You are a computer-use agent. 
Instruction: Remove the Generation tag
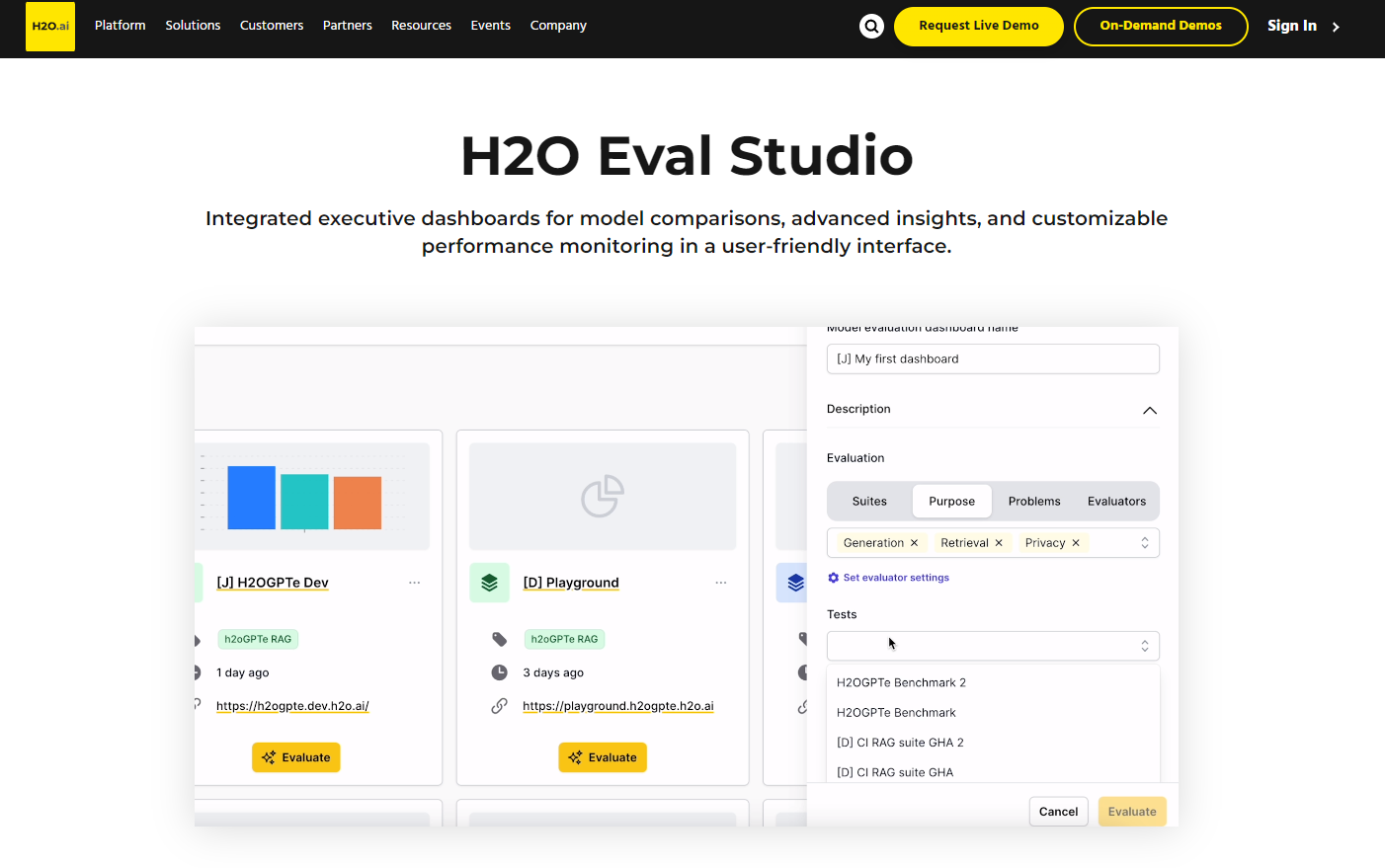pos(915,543)
